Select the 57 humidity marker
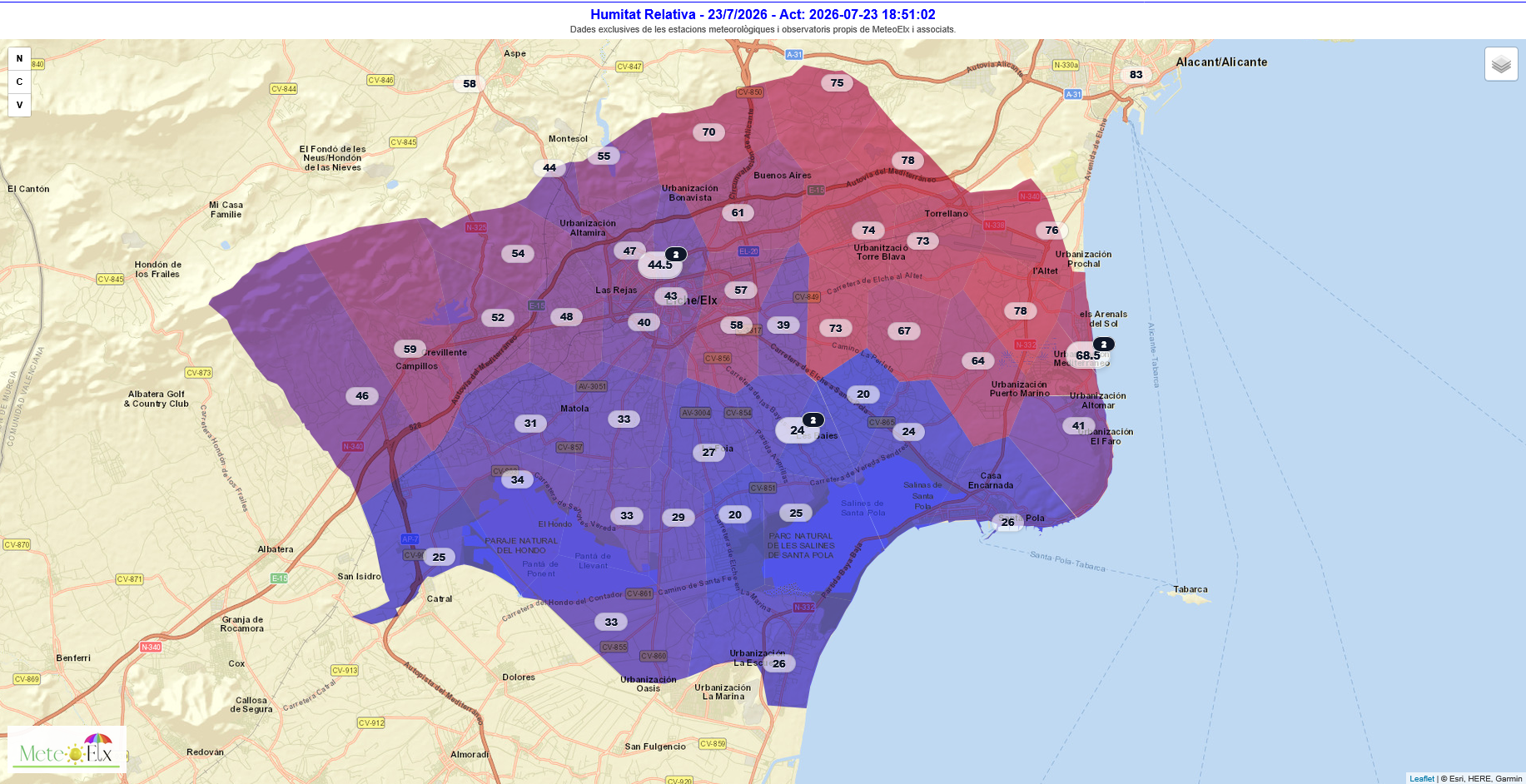The width and height of the screenshot is (1526, 784). pos(741,290)
